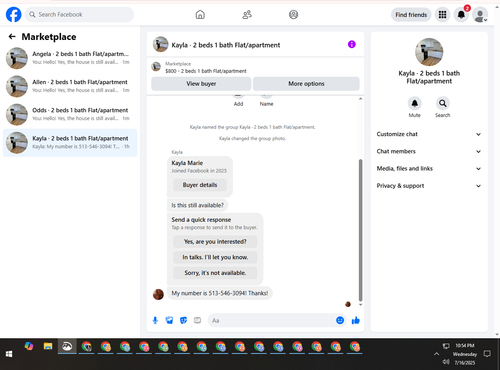
Task: Click the View buyer button
Action: (x=201, y=84)
